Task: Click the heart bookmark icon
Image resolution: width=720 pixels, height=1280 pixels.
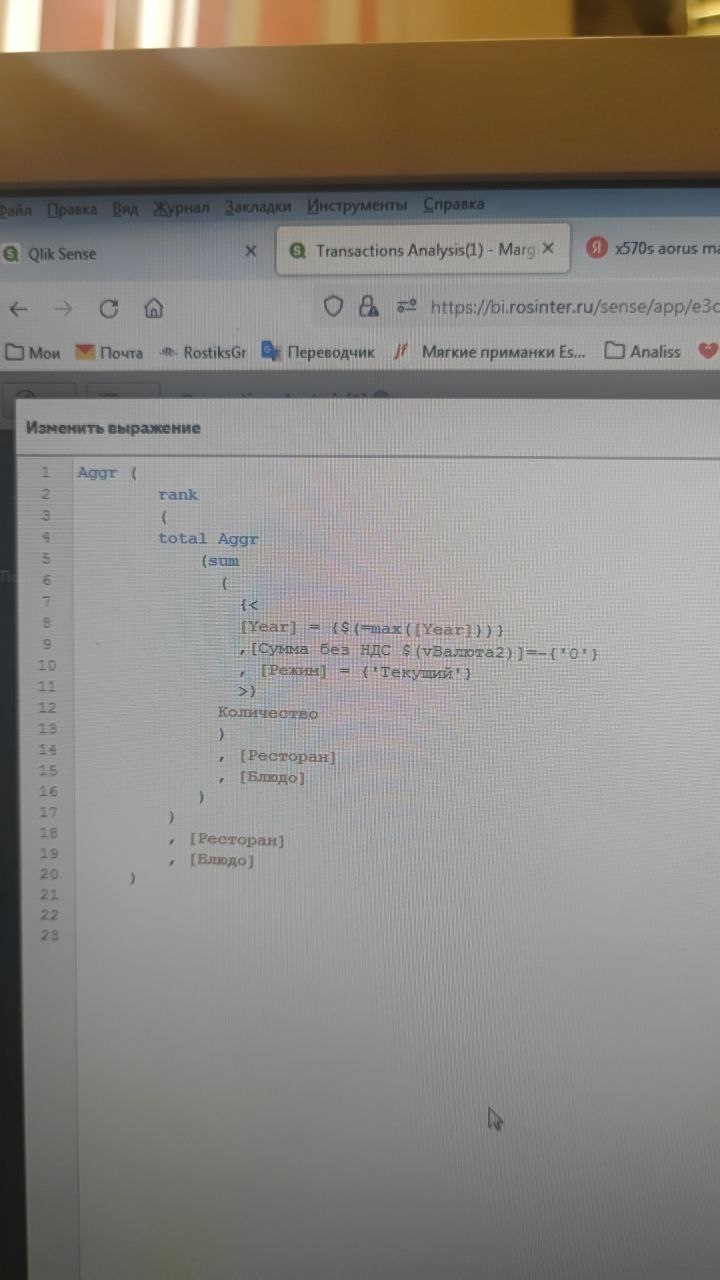Action: [708, 350]
